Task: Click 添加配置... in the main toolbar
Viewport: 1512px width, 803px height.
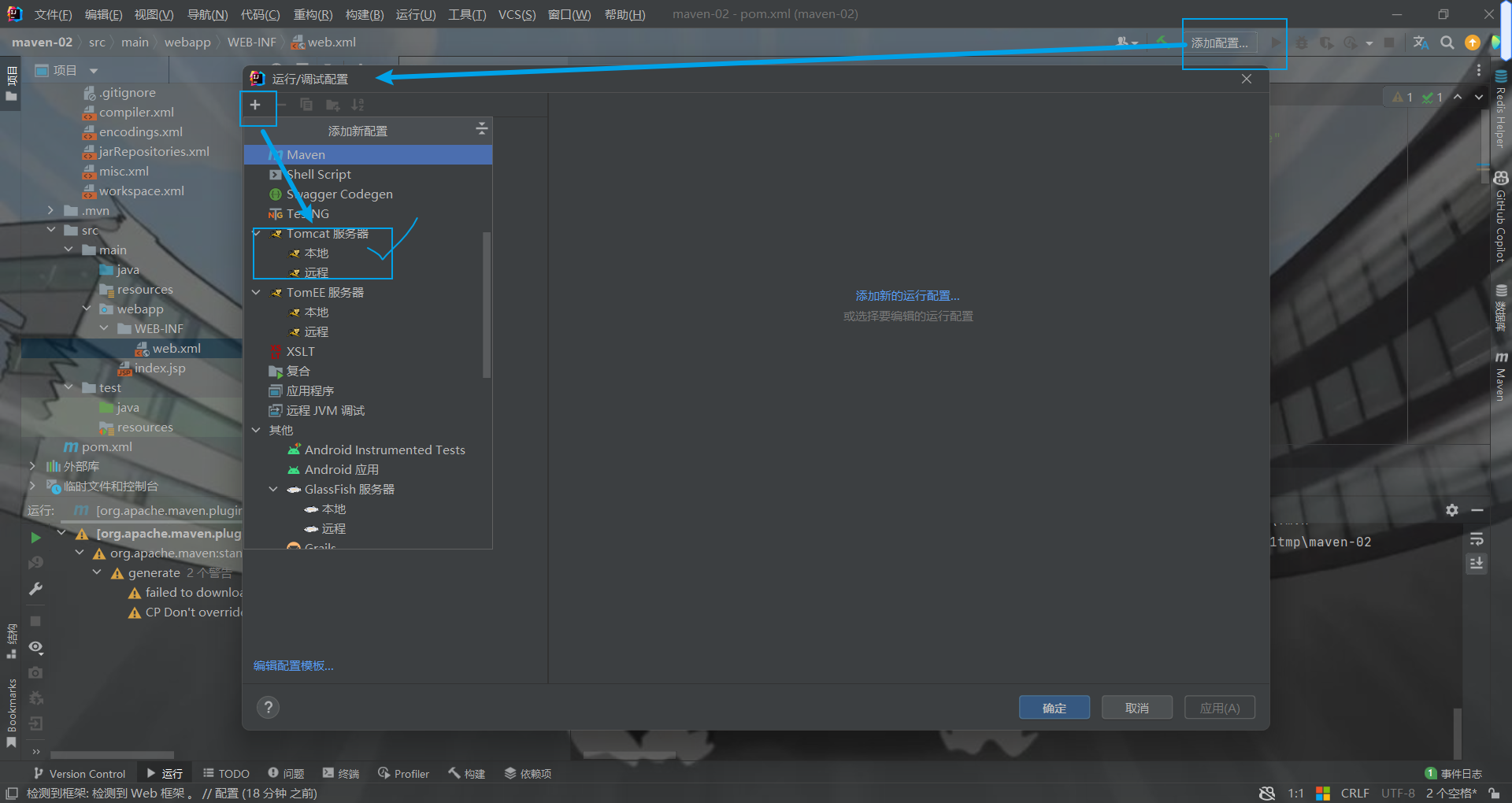Action: point(1219,43)
